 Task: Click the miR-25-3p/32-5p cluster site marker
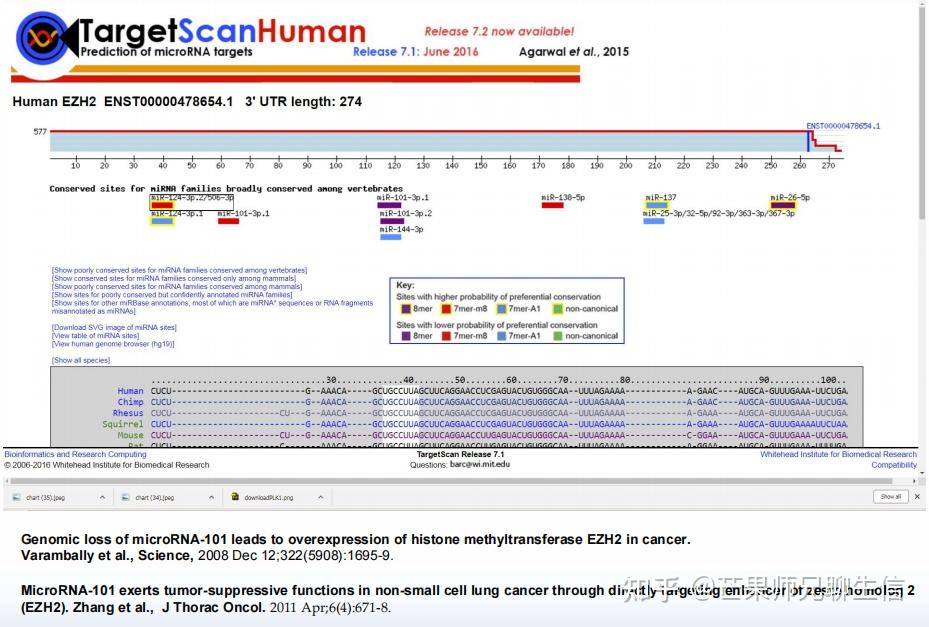pyautogui.click(x=655, y=220)
